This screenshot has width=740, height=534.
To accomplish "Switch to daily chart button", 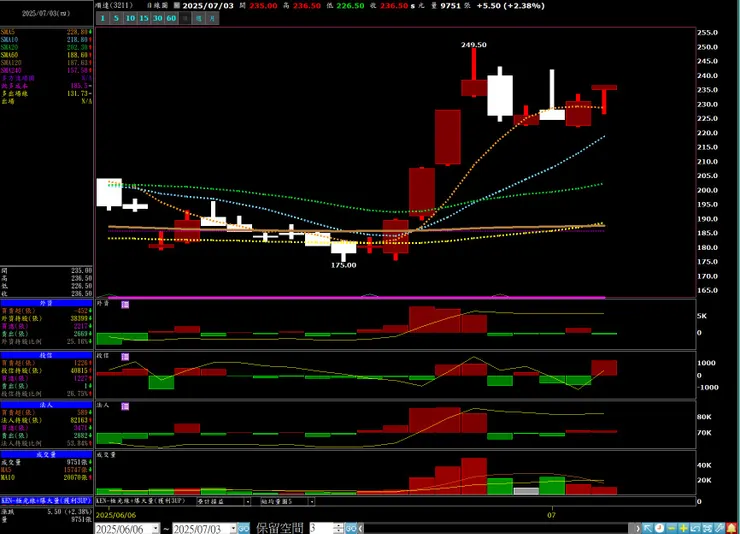I will [185, 18].
